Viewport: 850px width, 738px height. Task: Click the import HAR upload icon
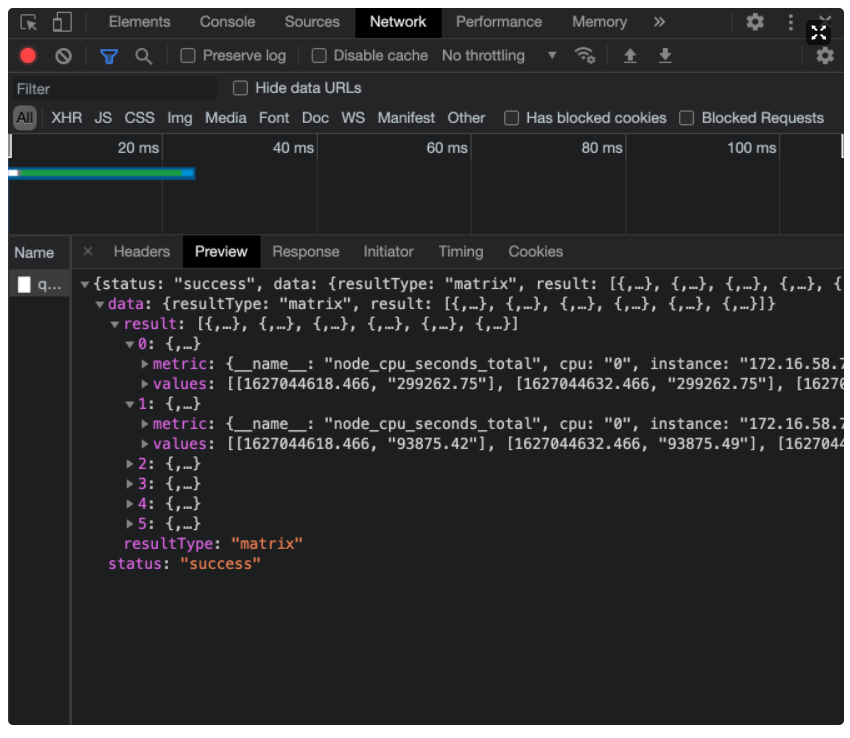630,56
